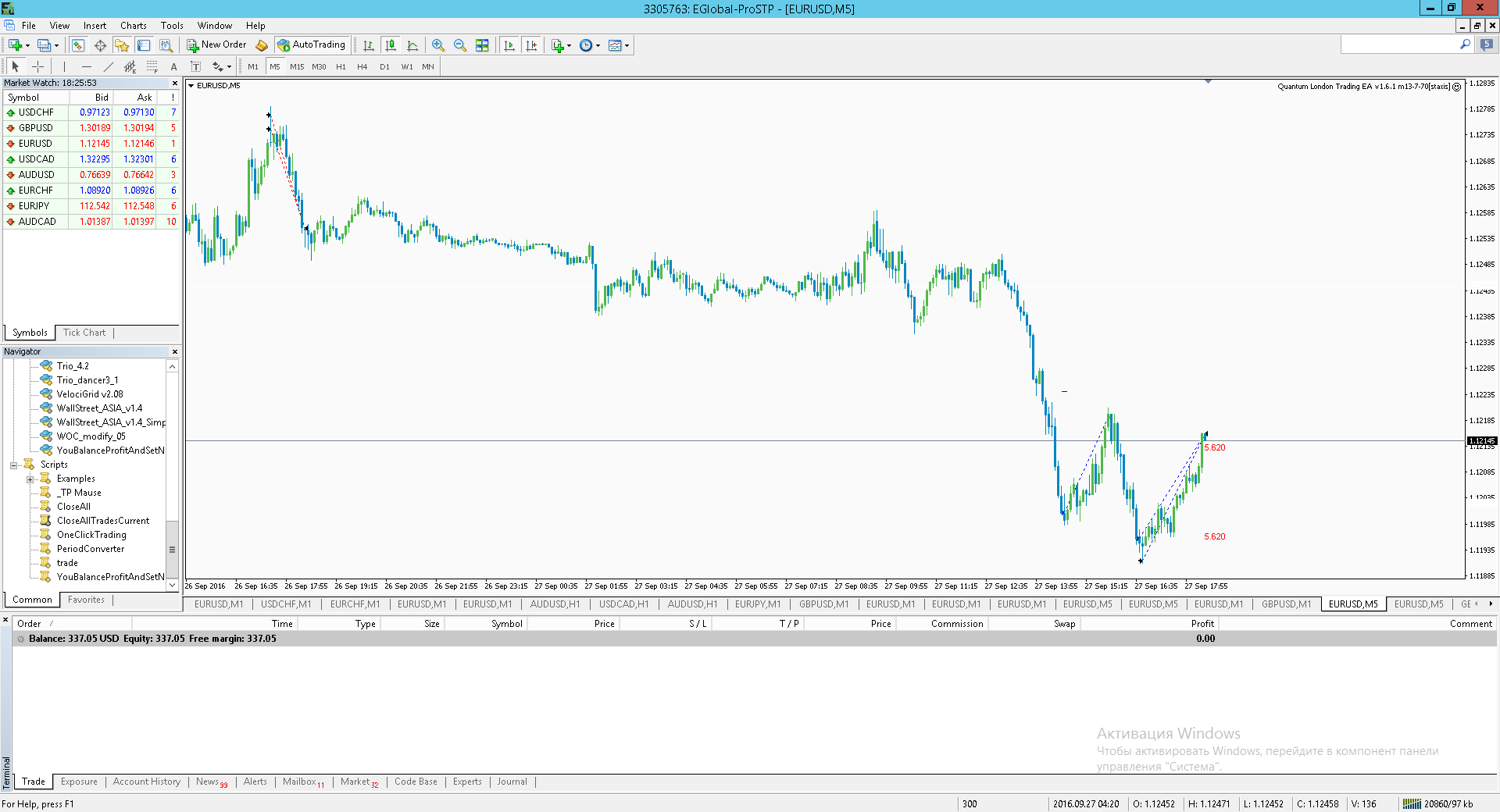Viewport: 1500px width, 812px height.
Task: Switch to Favorites tab in Navigator
Action: [x=86, y=600]
